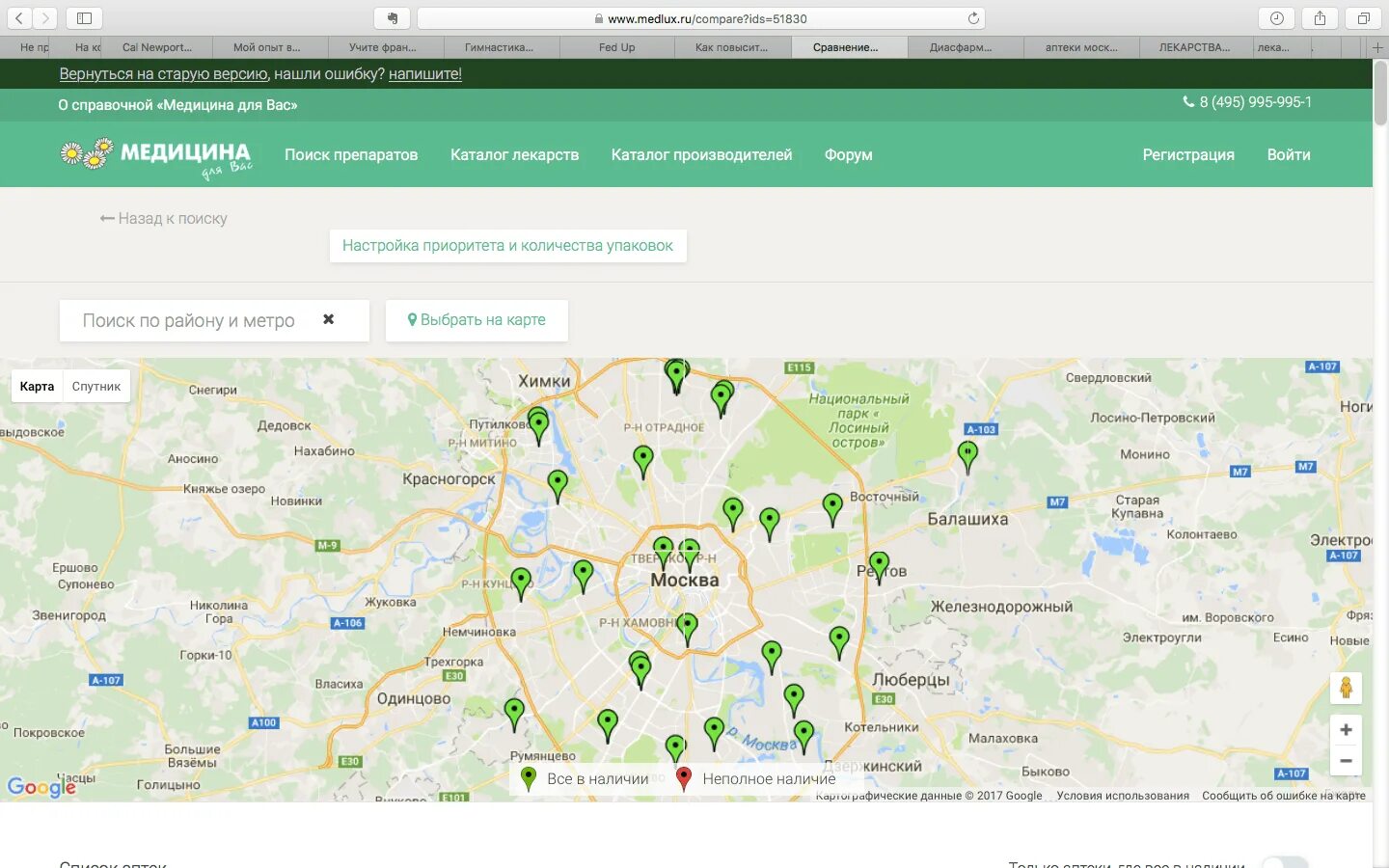Open Каталог лекарств menu item
Image resolution: width=1389 pixels, height=868 pixels.
pyautogui.click(x=514, y=154)
